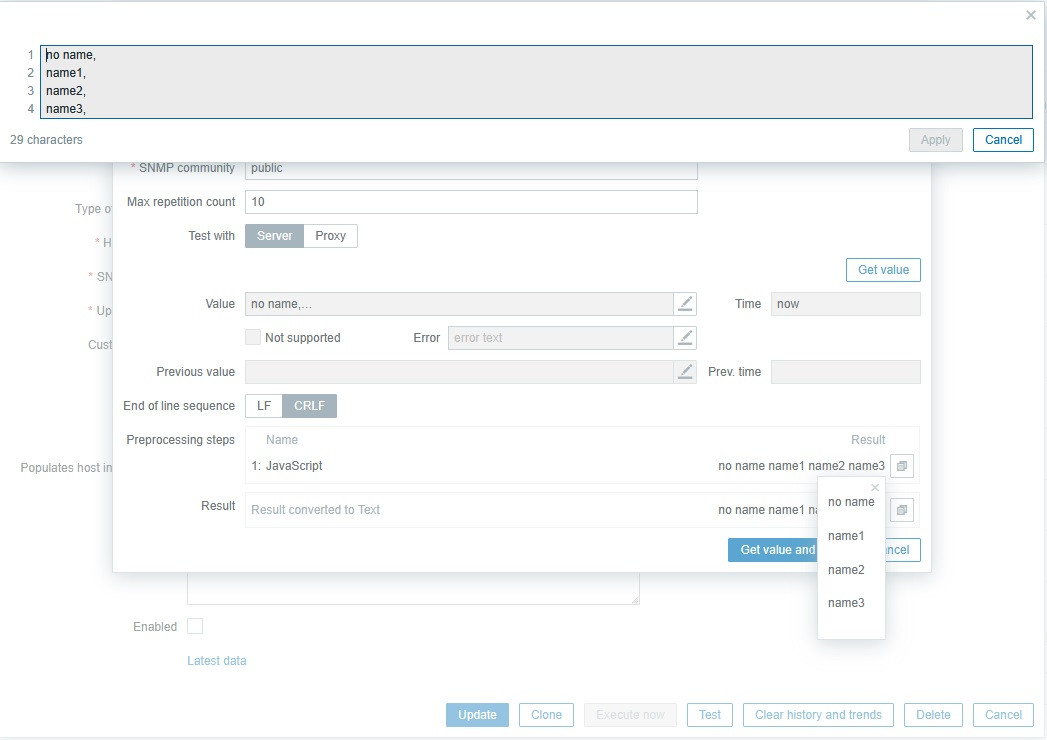Close the top text editor overlay
Screen dimensions: 1047x740
click(x=1031, y=15)
